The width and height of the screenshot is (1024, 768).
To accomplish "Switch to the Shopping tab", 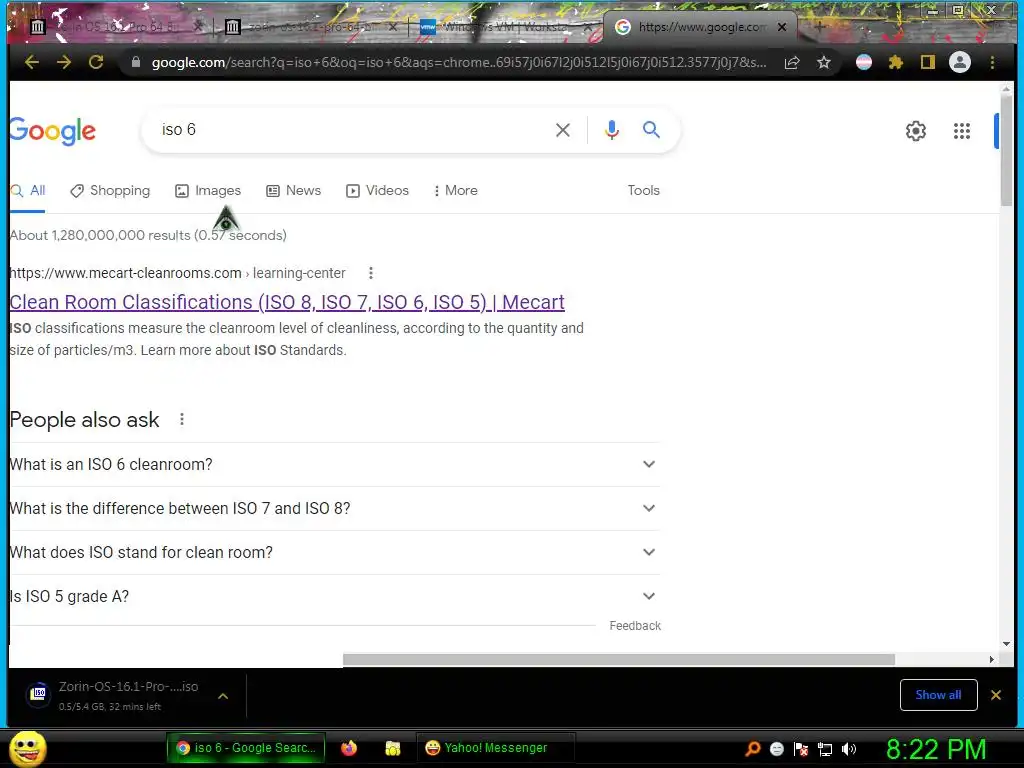I will [110, 190].
